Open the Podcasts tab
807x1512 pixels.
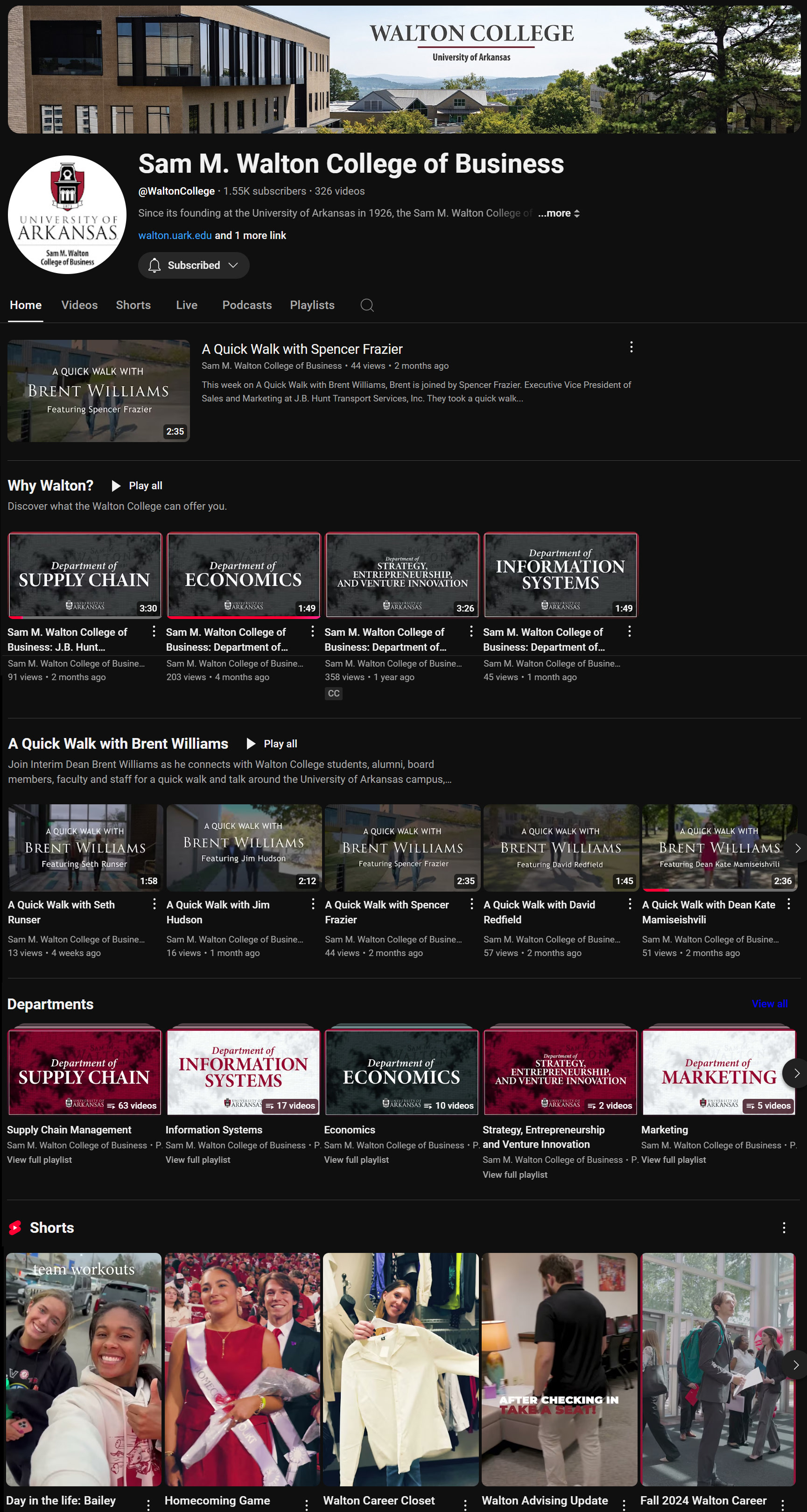[x=247, y=305]
